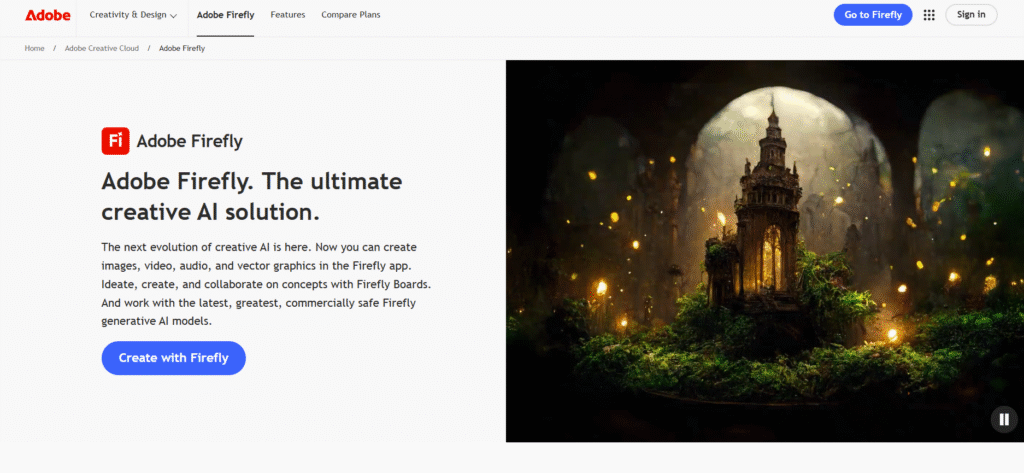Viewport: 1024px width, 473px height.
Task: Select the Adobe Firefly nav tab
Action: [x=225, y=15]
